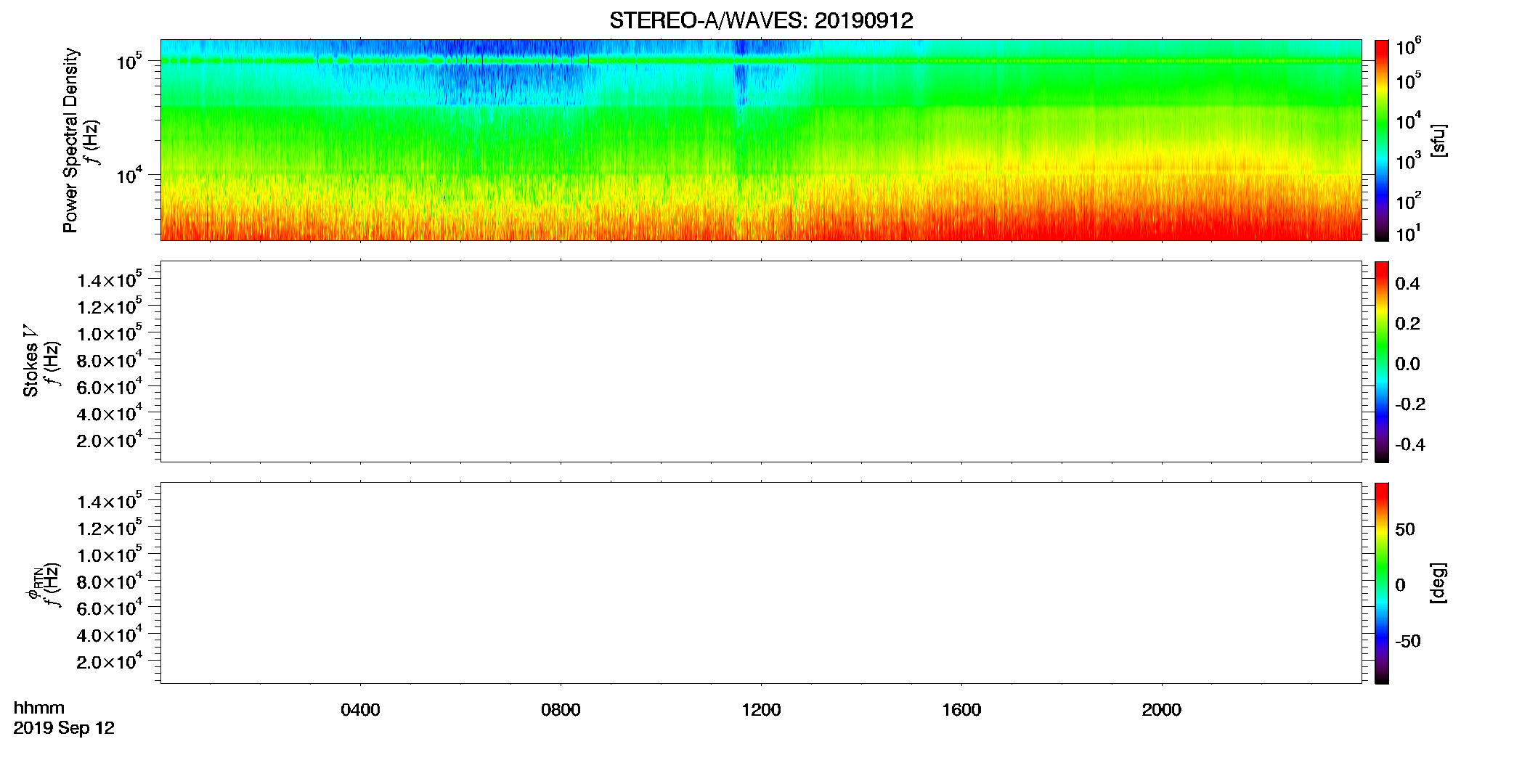Click the phi RTN degree color bar

click(1382, 583)
